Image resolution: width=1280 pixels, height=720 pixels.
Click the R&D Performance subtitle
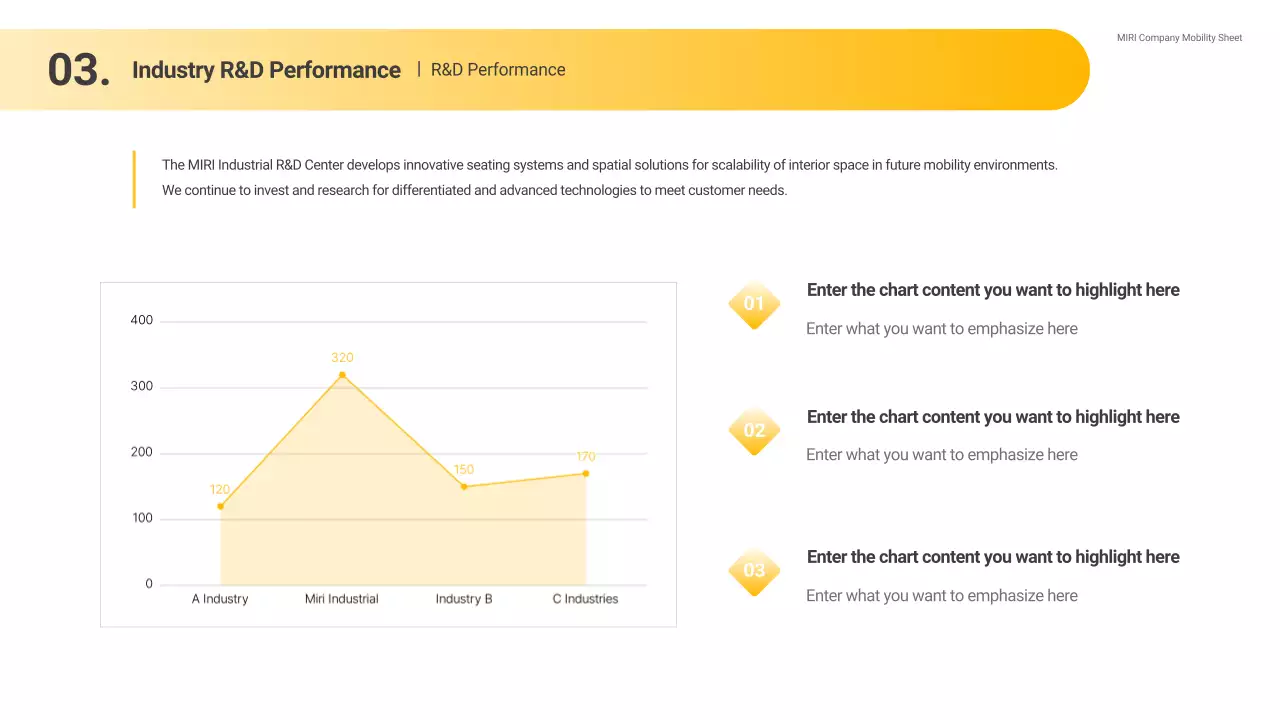[498, 70]
